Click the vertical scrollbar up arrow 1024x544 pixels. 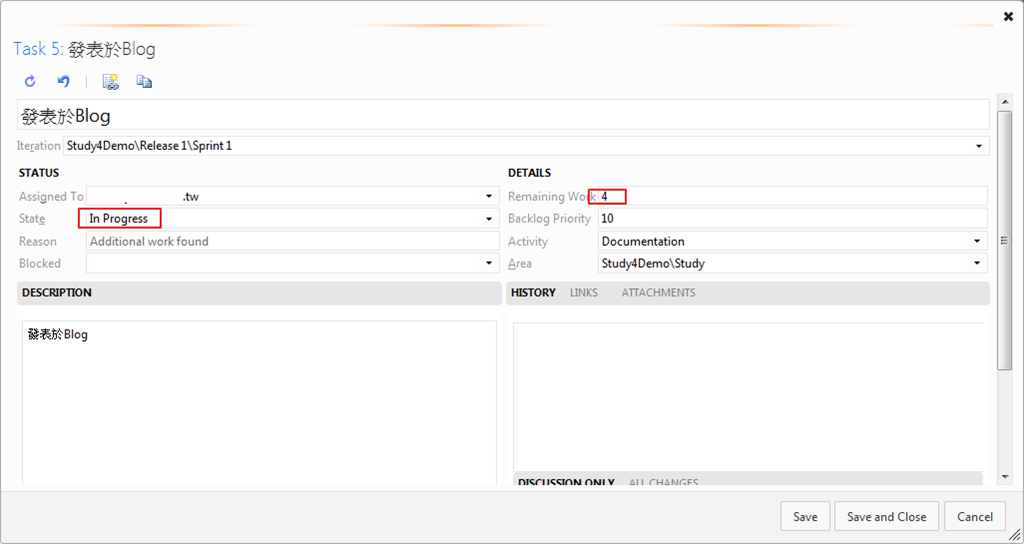click(1004, 103)
